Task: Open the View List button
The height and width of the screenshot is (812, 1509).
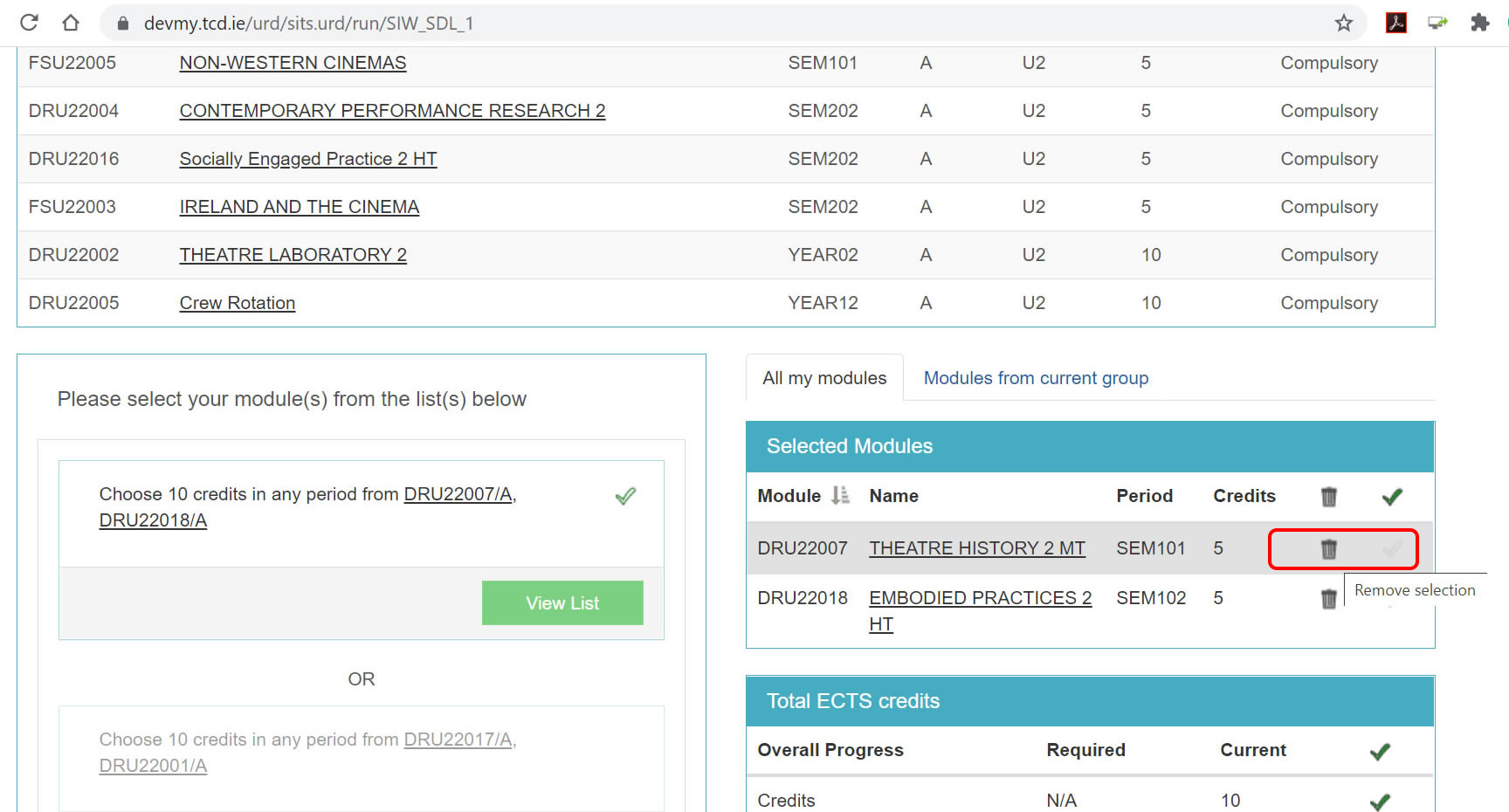Action: coord(562,603)
